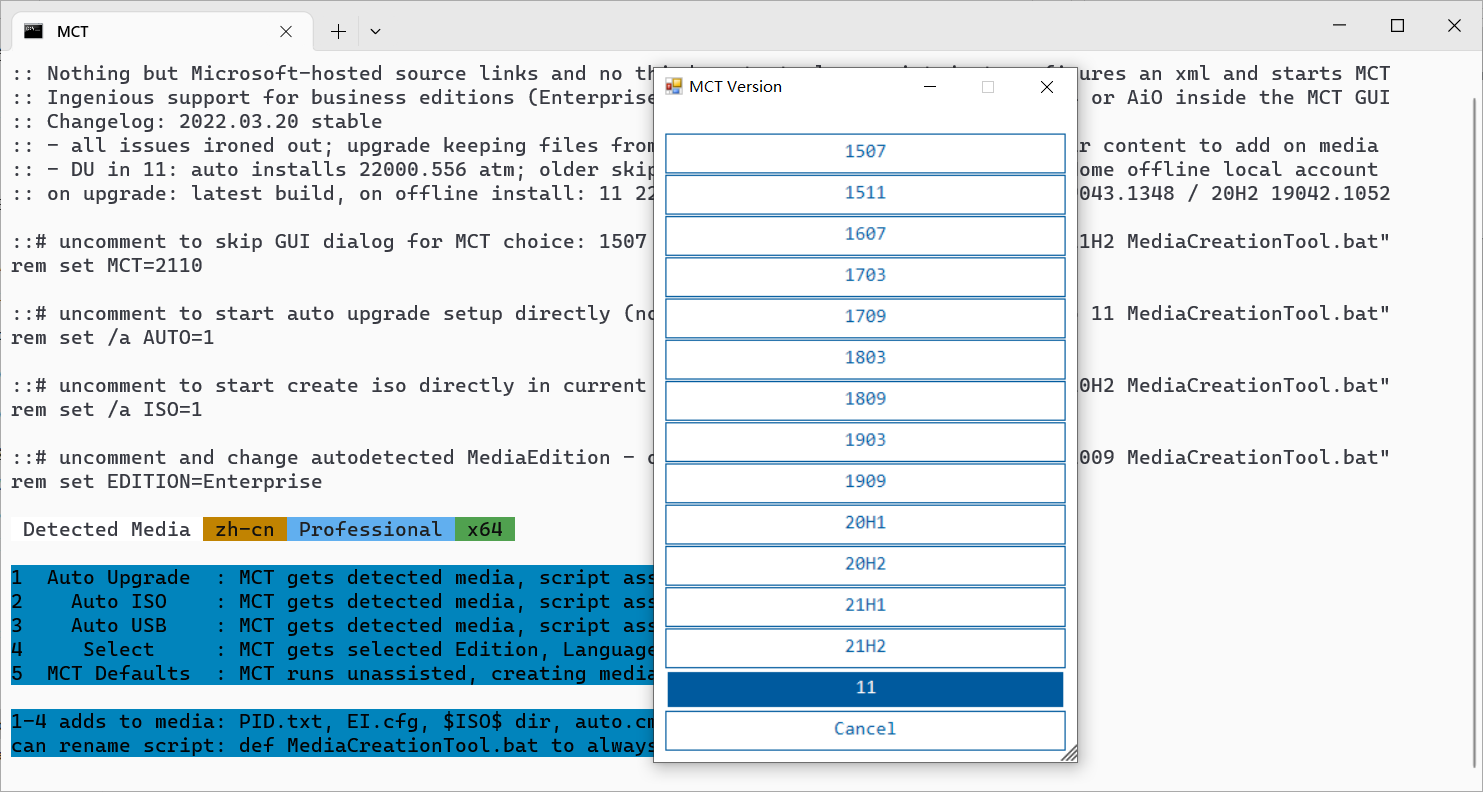Click the Professional detected edition label
The height and width of the screenshot is (792, 1483).
[x=371, y=530]
